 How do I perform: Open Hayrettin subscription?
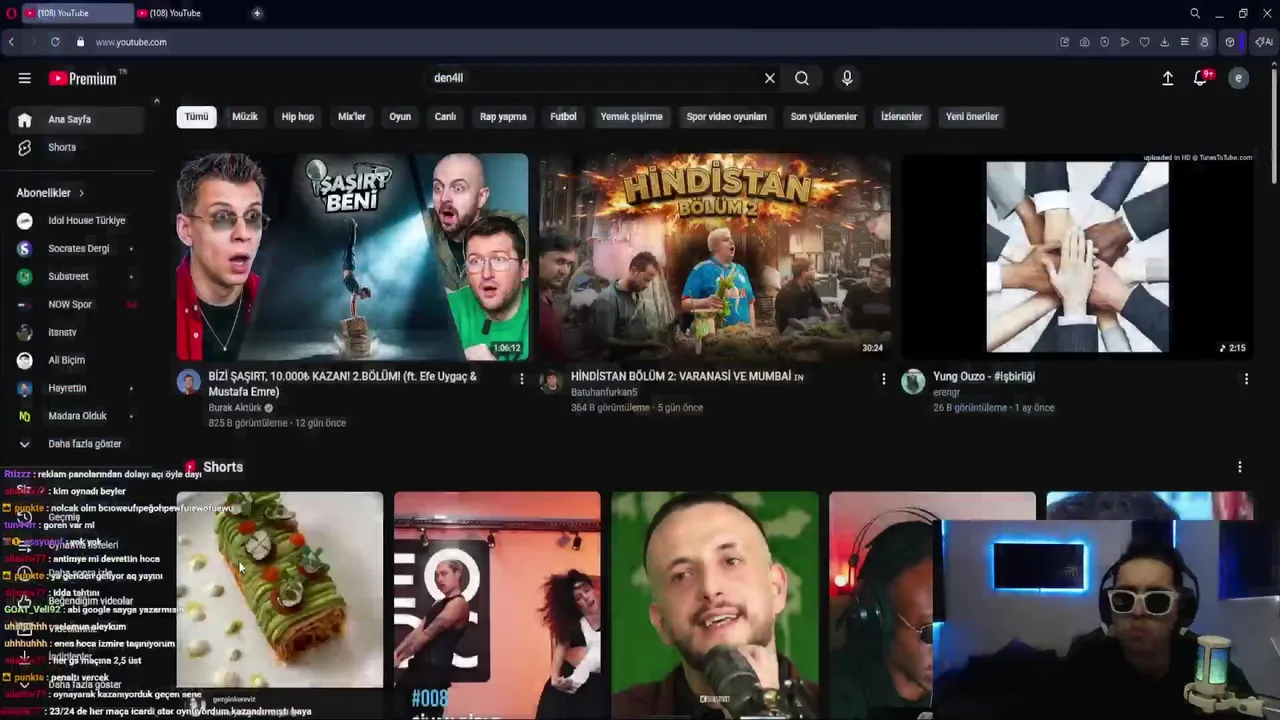pyautogui.click(x=78, y=388)
